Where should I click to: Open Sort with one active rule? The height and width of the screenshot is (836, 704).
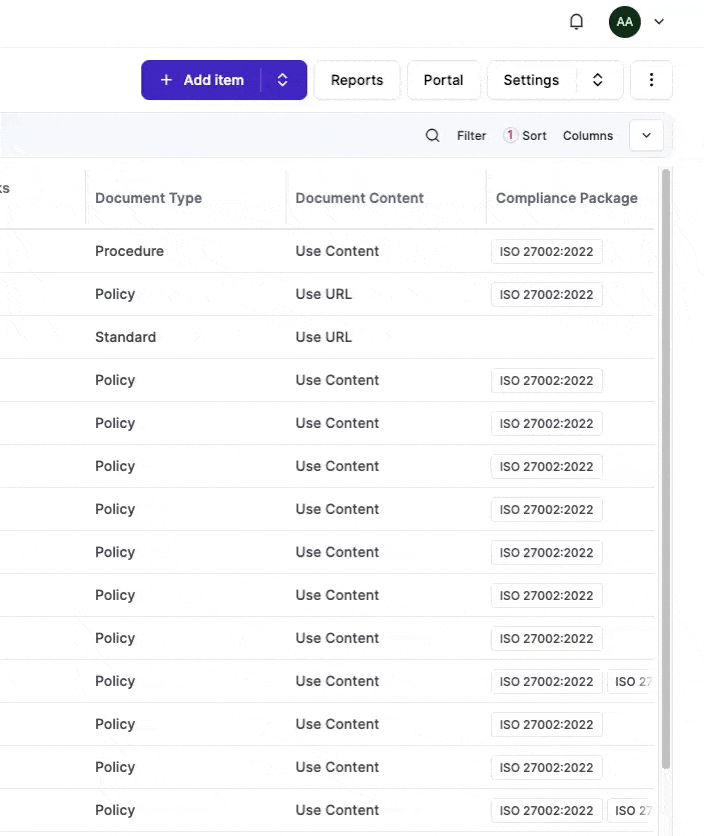(x=525, y=136)
